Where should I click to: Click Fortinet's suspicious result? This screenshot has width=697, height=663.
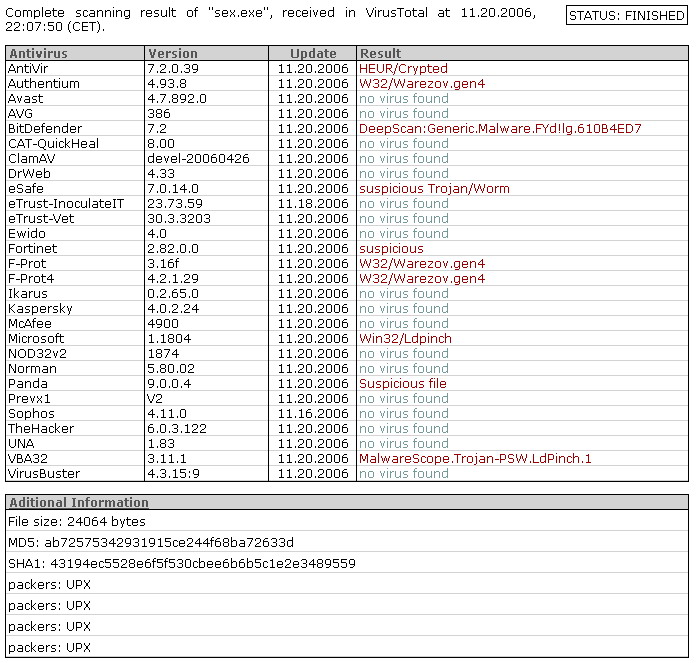tap(391, 249)
